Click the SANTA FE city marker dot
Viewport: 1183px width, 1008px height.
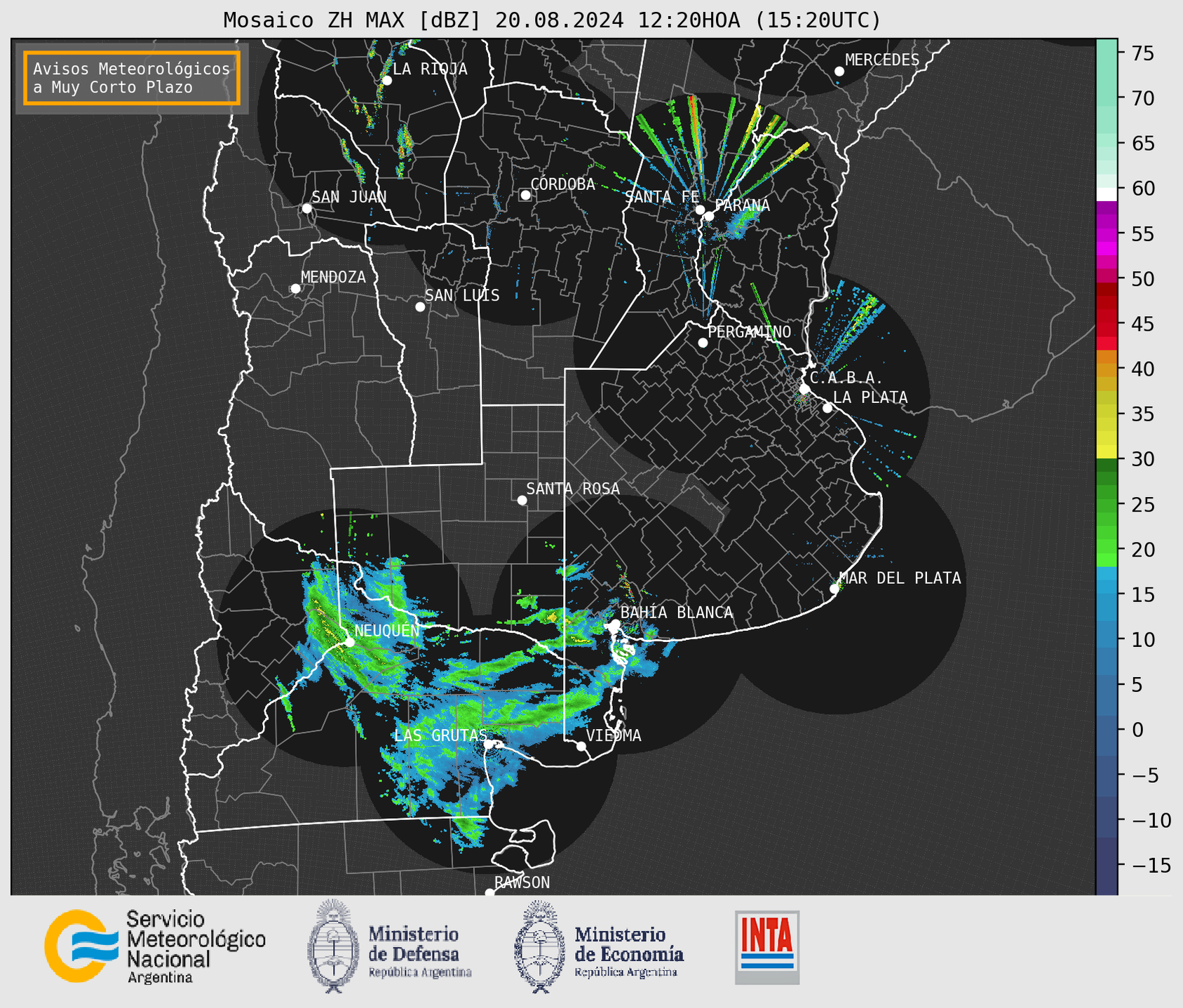click(700, 210)
